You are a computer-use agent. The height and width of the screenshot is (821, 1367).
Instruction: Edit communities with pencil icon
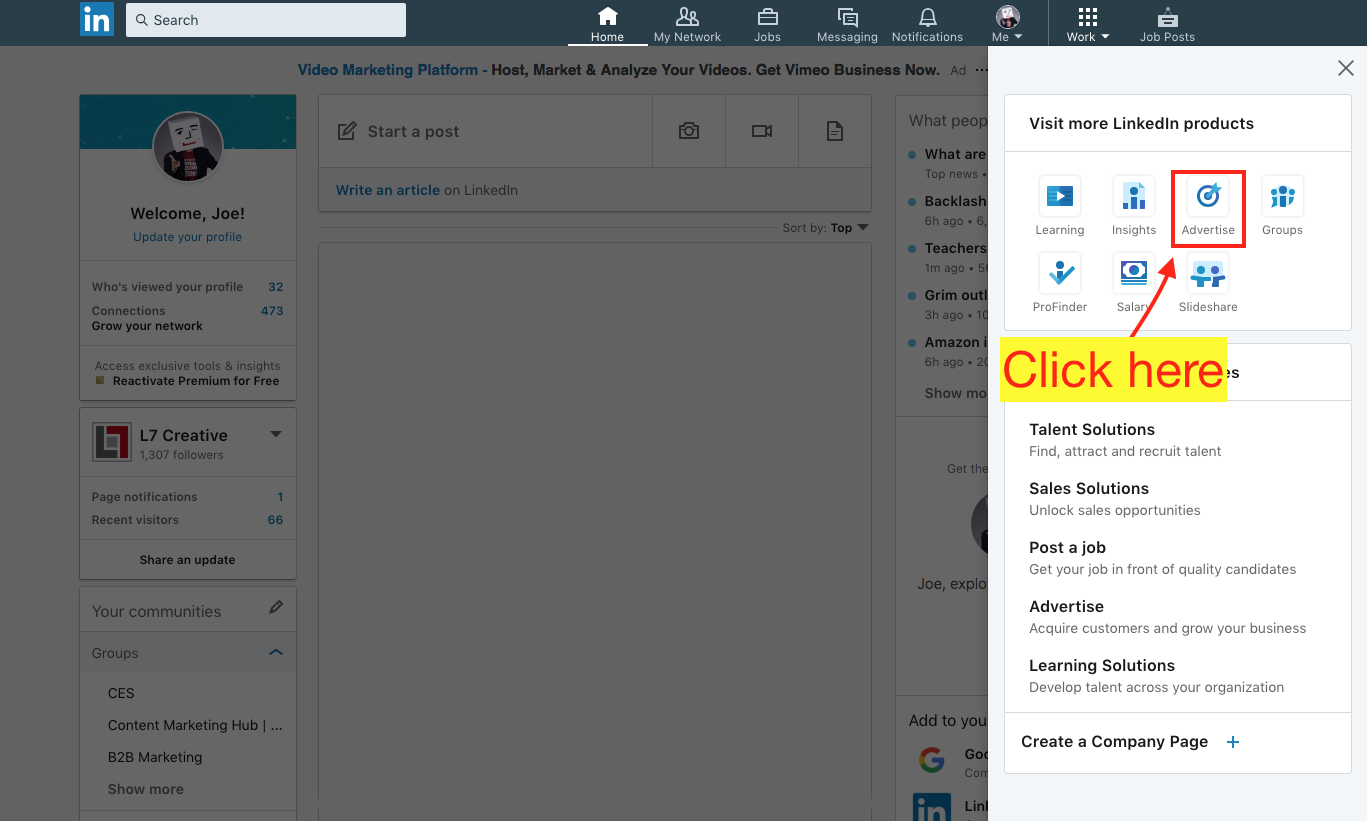tap(276, 608)
